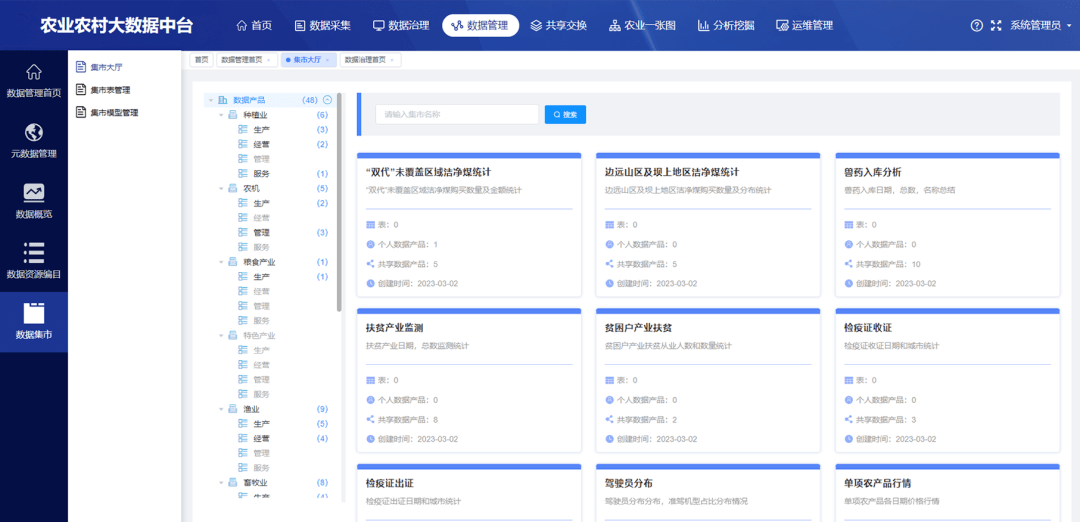
Task: Click person icon on 贫困户产业扶贫 card
Action: tap(610, 399)
